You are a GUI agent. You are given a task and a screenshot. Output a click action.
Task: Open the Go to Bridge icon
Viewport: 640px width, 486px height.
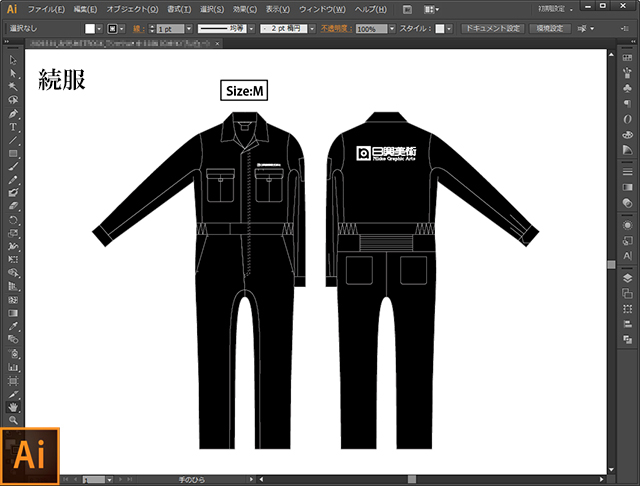(x=407, y=9)
